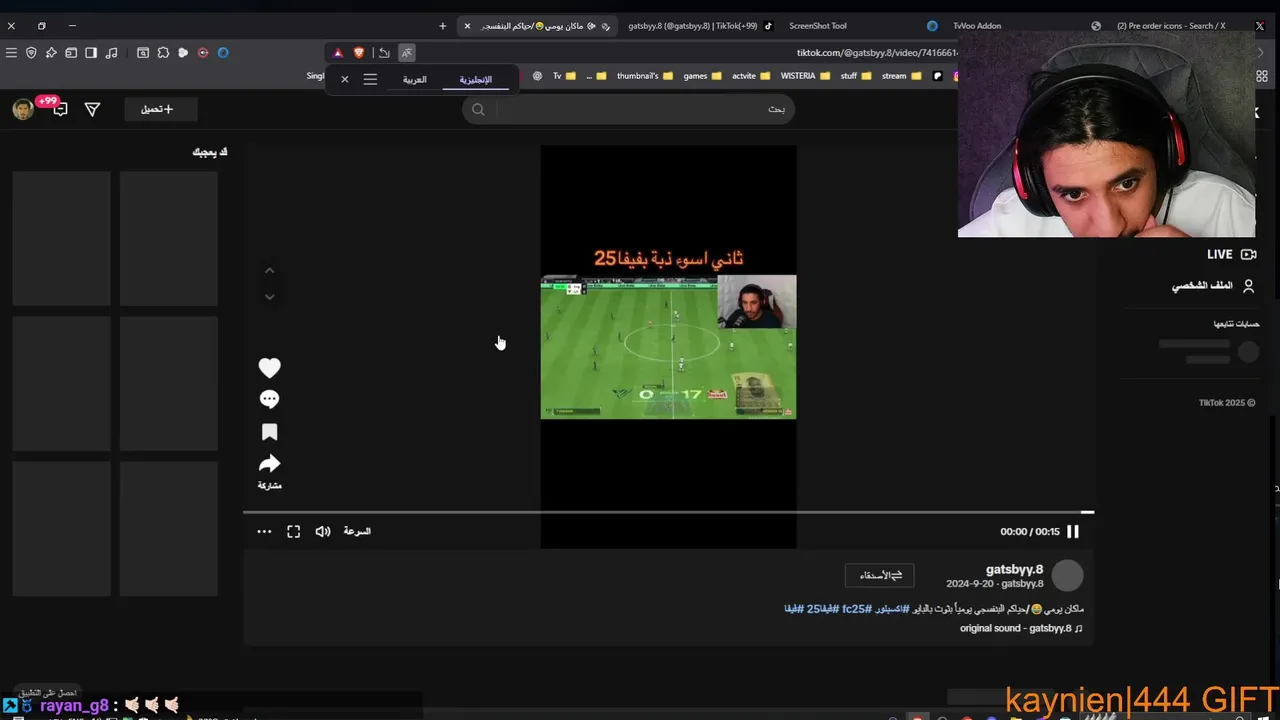
Task: Open the translate popup hamburger menu
Action: click(370, 79)
